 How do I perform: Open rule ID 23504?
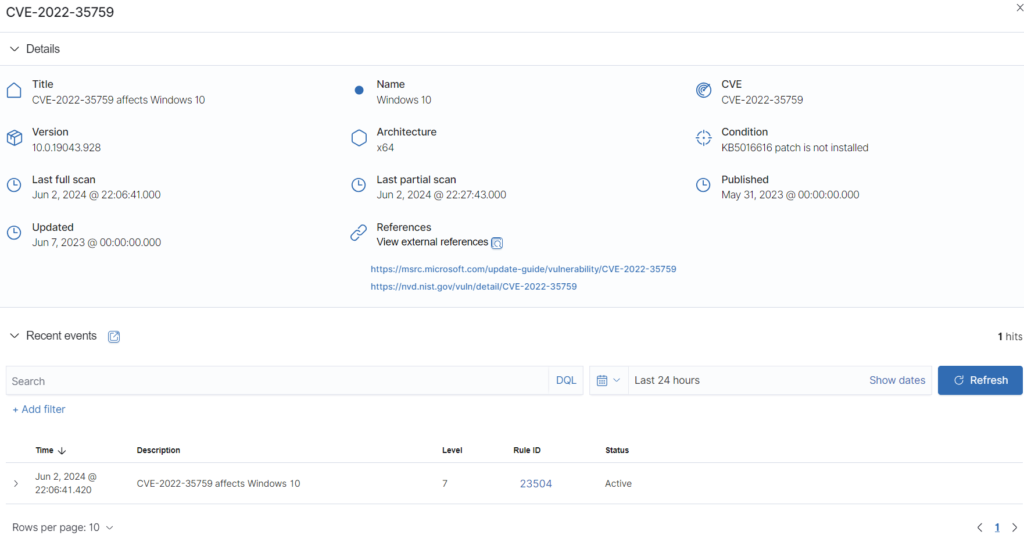(535, 484)
